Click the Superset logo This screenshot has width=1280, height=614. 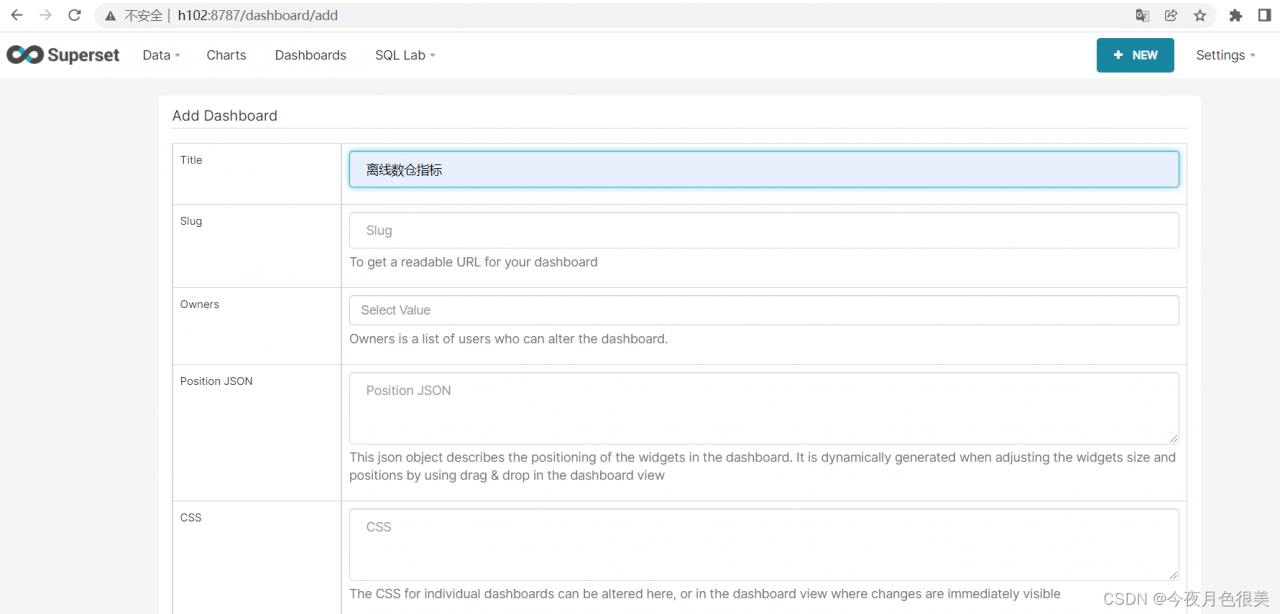pos(63,55)
